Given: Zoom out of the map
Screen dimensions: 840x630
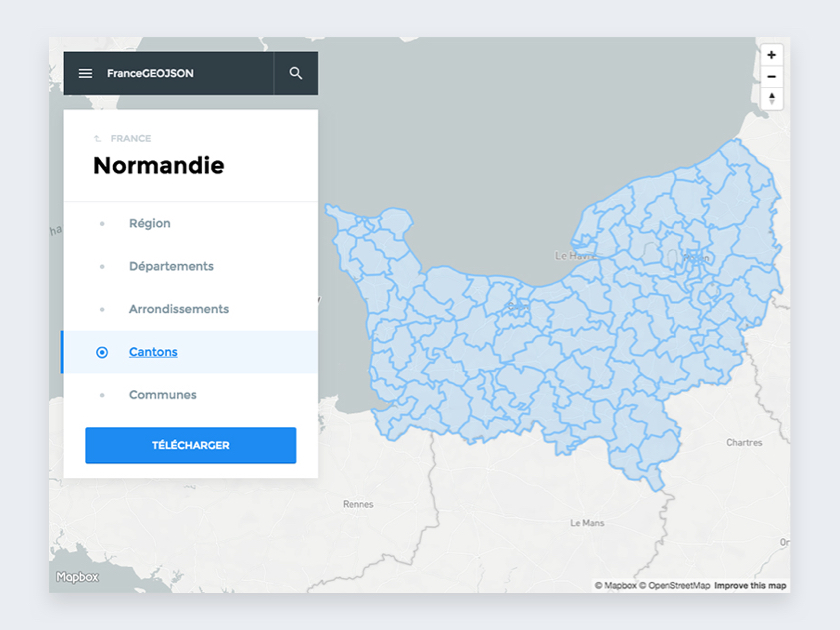Looking at the screenshot, I should tap(771, 77).
